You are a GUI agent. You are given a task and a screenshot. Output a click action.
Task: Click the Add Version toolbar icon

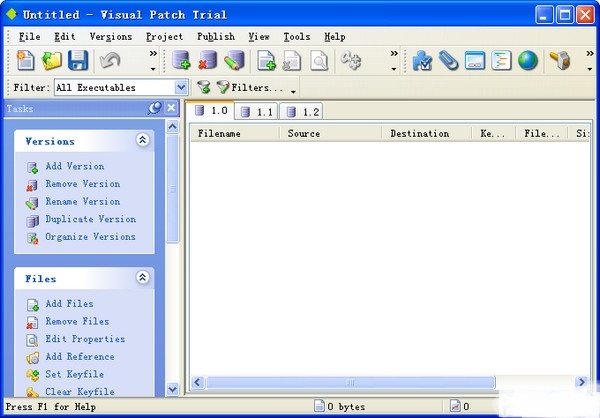[182, 62]
